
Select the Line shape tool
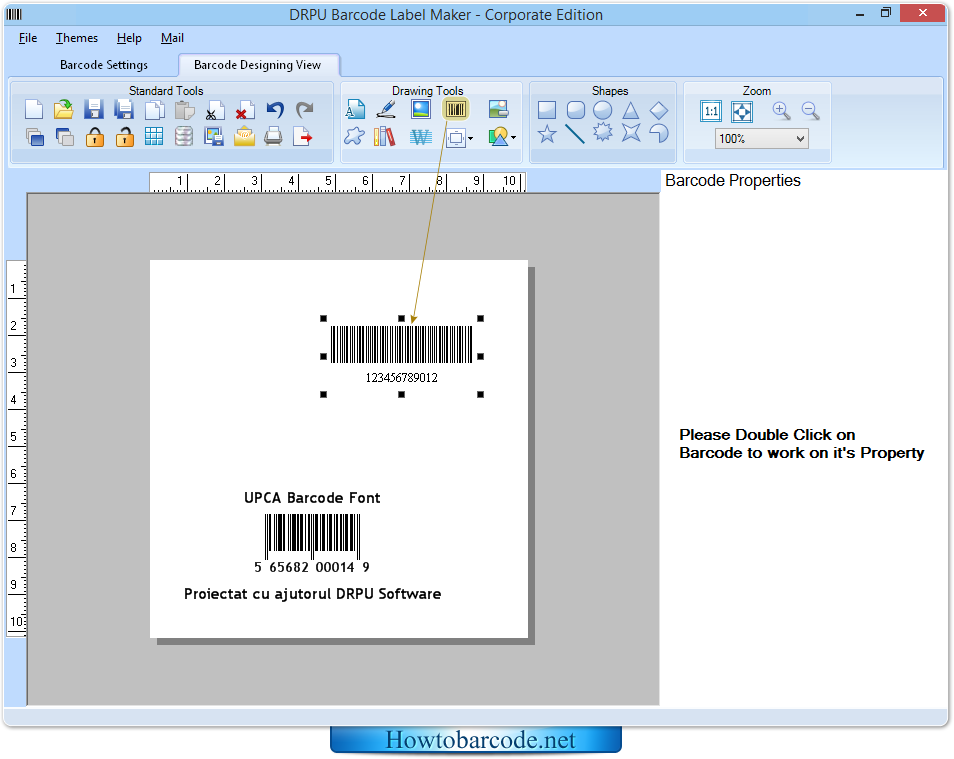click(x=575, y=134)
